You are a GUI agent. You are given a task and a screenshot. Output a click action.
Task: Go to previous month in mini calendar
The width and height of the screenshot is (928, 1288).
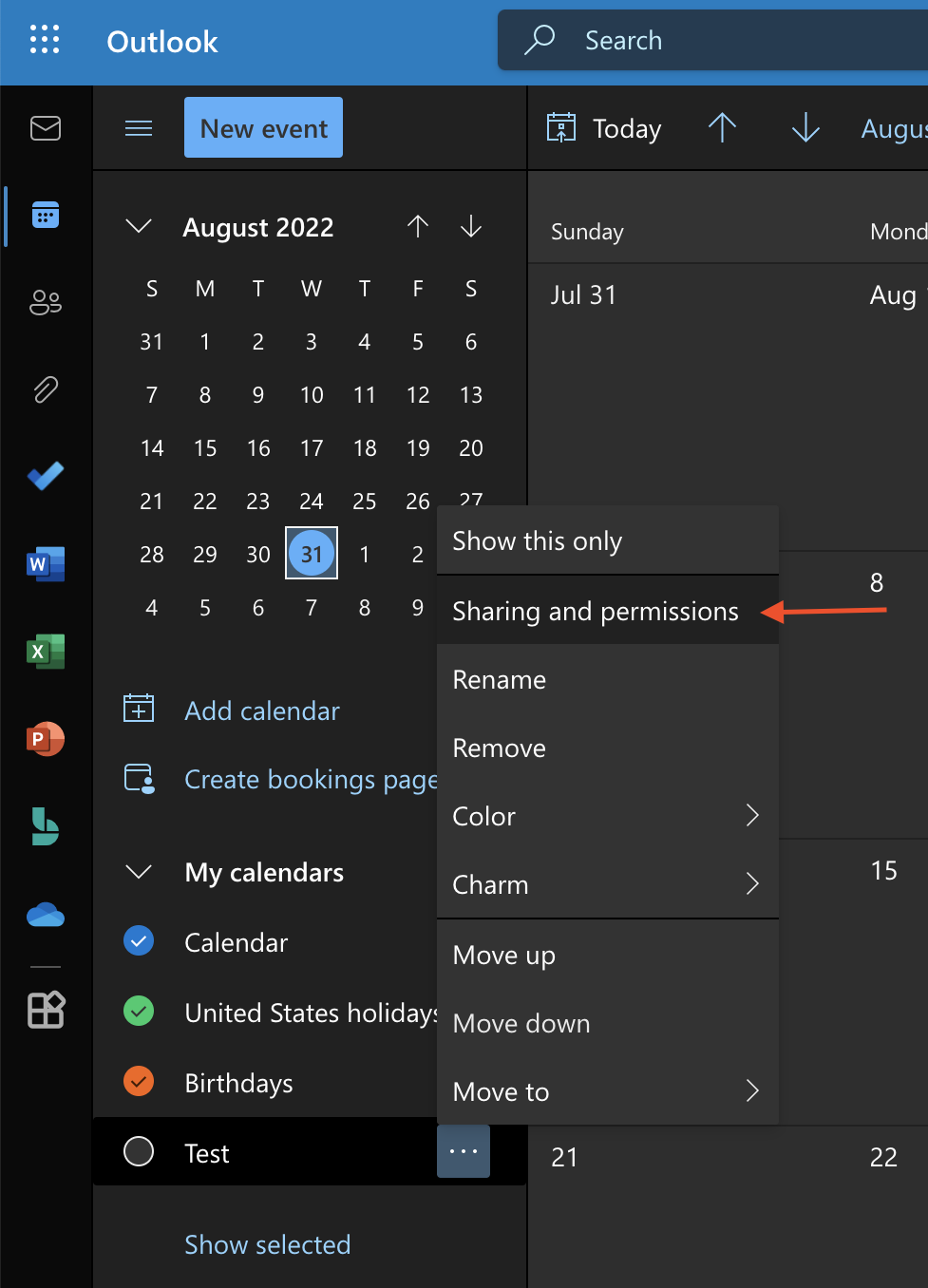[418, 226]
